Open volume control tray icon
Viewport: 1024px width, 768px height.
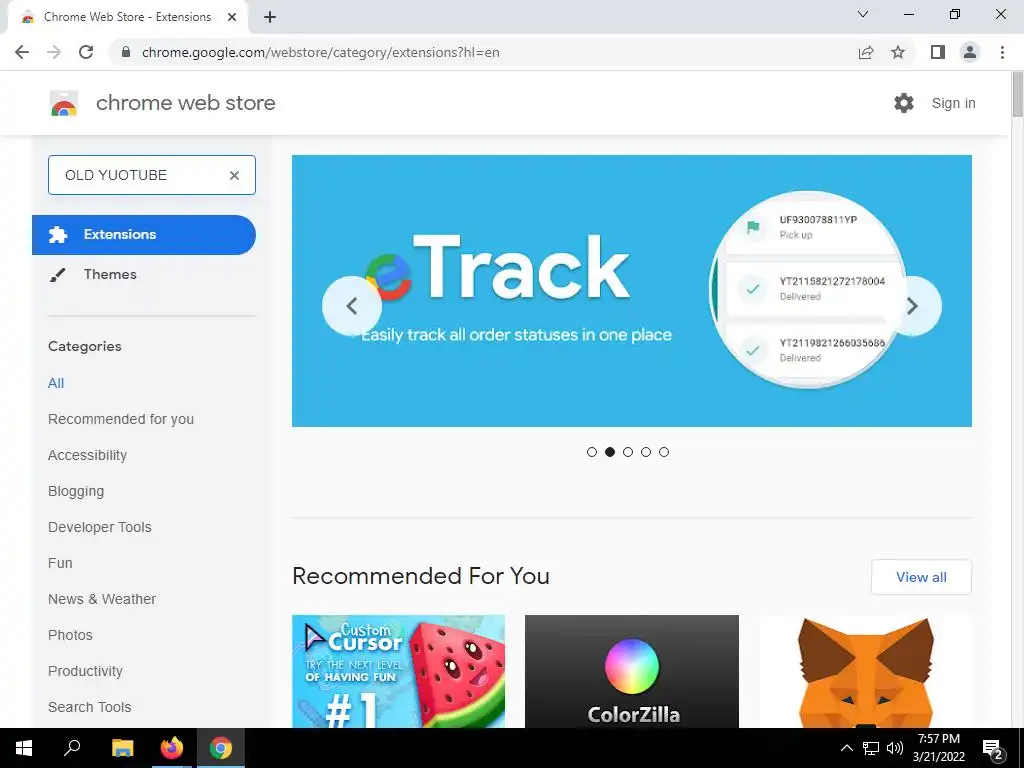click(x=895, y=748)
